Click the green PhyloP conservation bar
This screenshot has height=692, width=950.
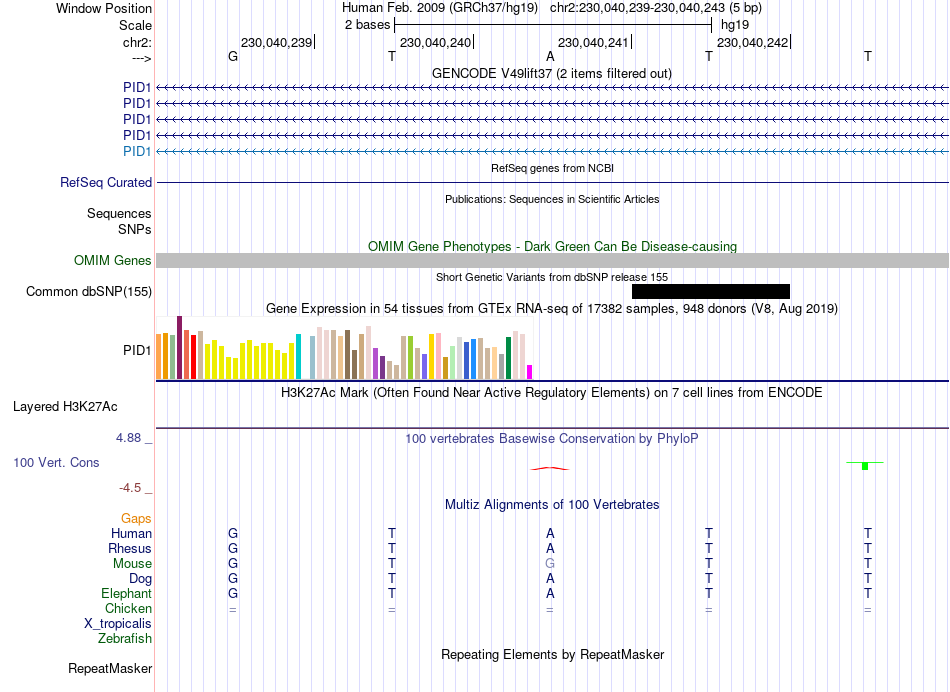(865, 465)
